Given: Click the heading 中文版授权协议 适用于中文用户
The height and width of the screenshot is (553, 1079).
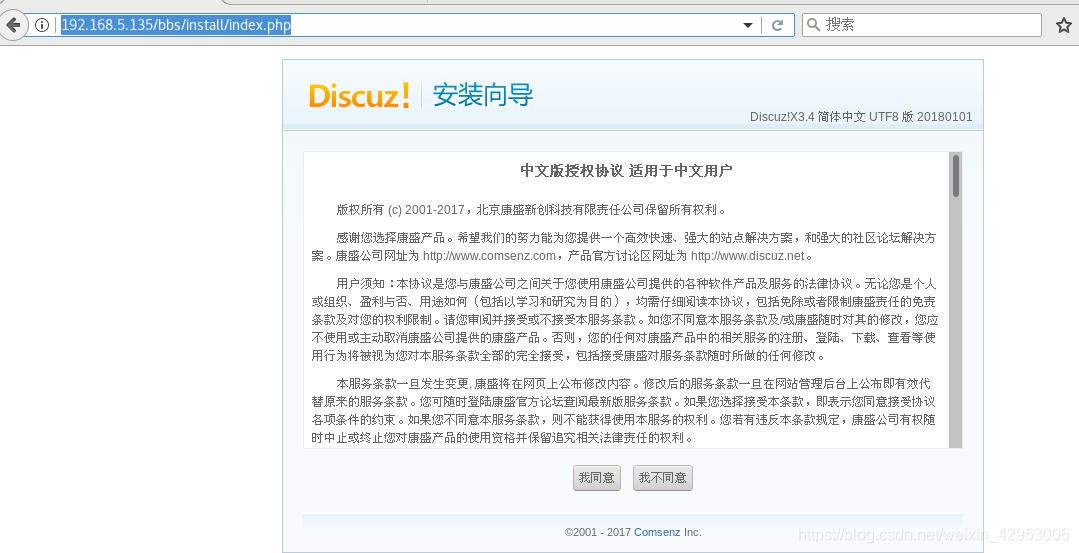Looking at the screenshot, I should pyautogui.click(x=626, y=171).
